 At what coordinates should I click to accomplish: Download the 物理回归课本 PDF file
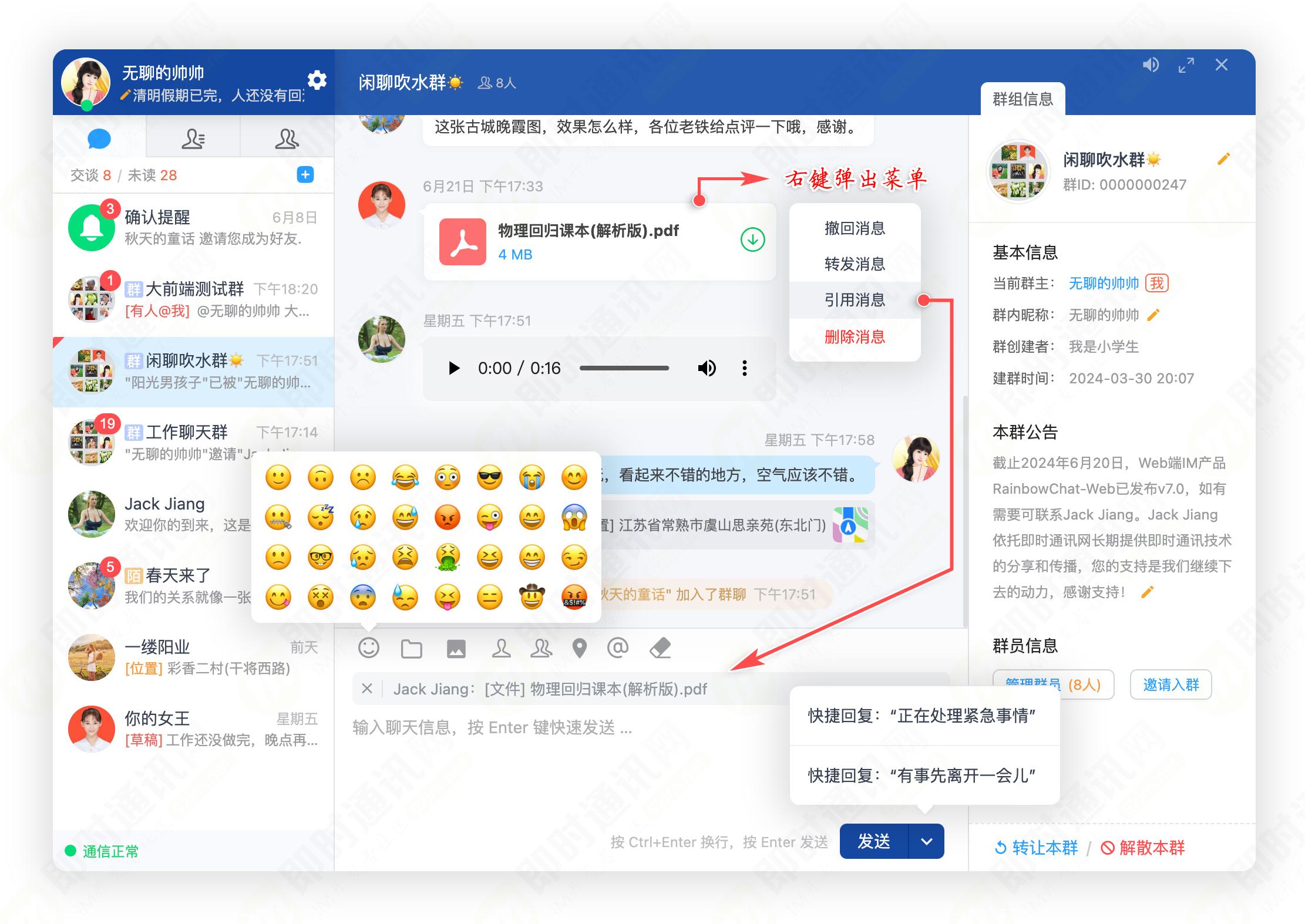[x=752, y=241]
